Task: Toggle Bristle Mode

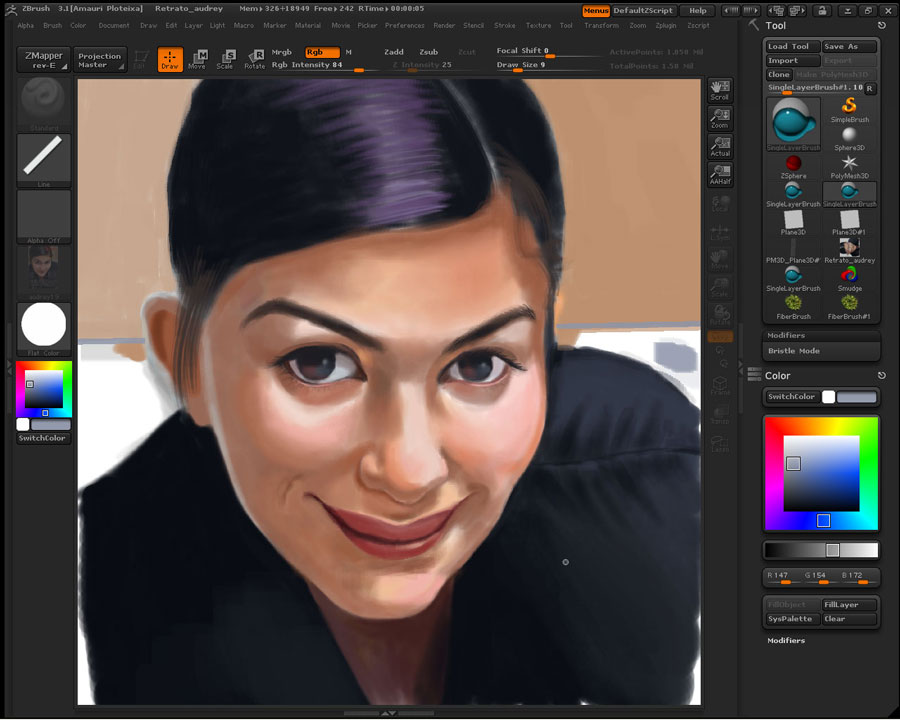Action: [821, 351]
